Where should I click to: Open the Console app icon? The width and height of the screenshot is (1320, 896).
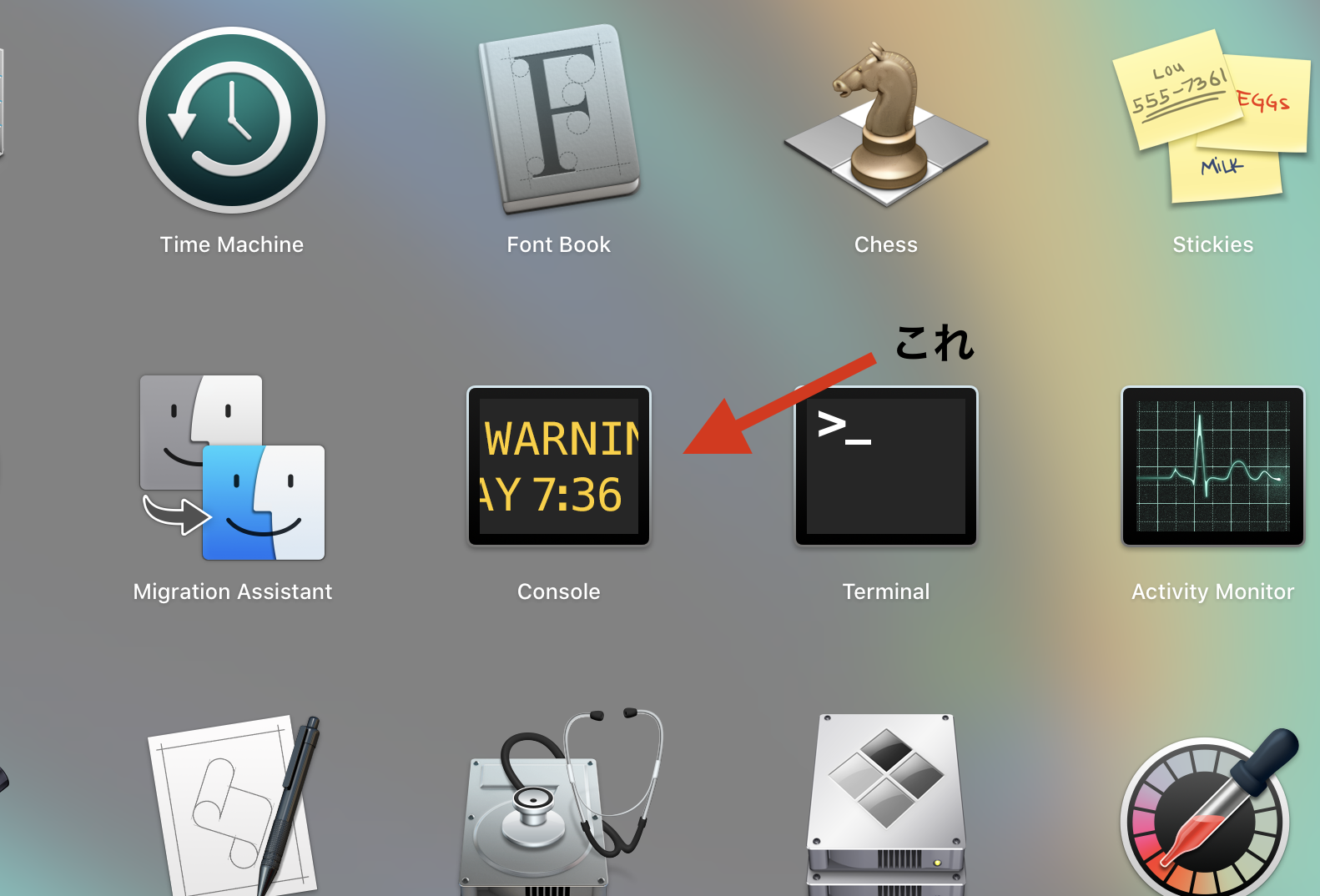tap(559, 466)
